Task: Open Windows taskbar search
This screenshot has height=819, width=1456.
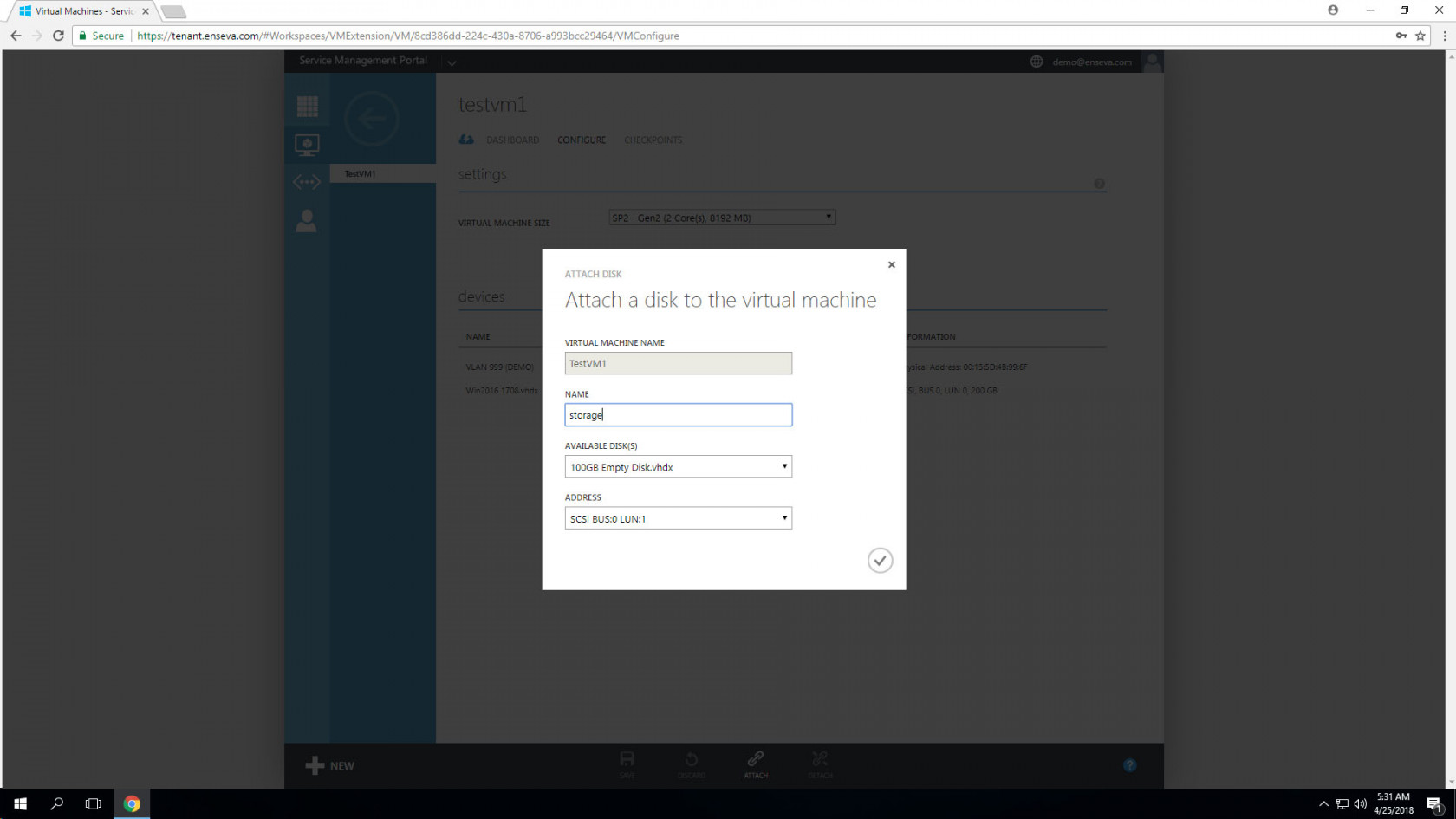Action: (57, 803)
